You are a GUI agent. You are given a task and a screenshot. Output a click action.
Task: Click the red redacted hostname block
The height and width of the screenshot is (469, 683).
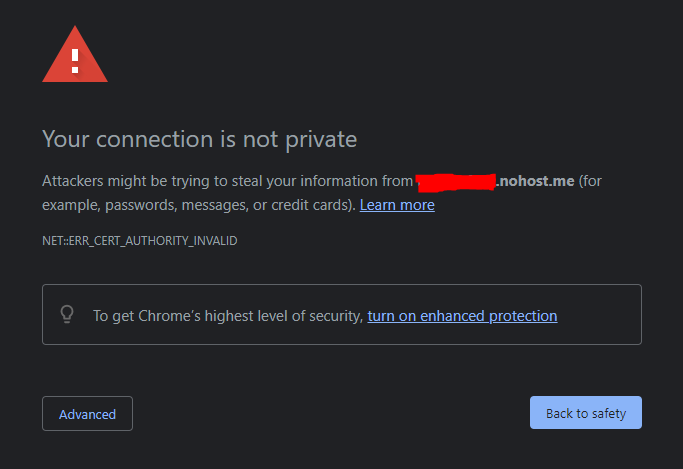click(x=456, y=182)
